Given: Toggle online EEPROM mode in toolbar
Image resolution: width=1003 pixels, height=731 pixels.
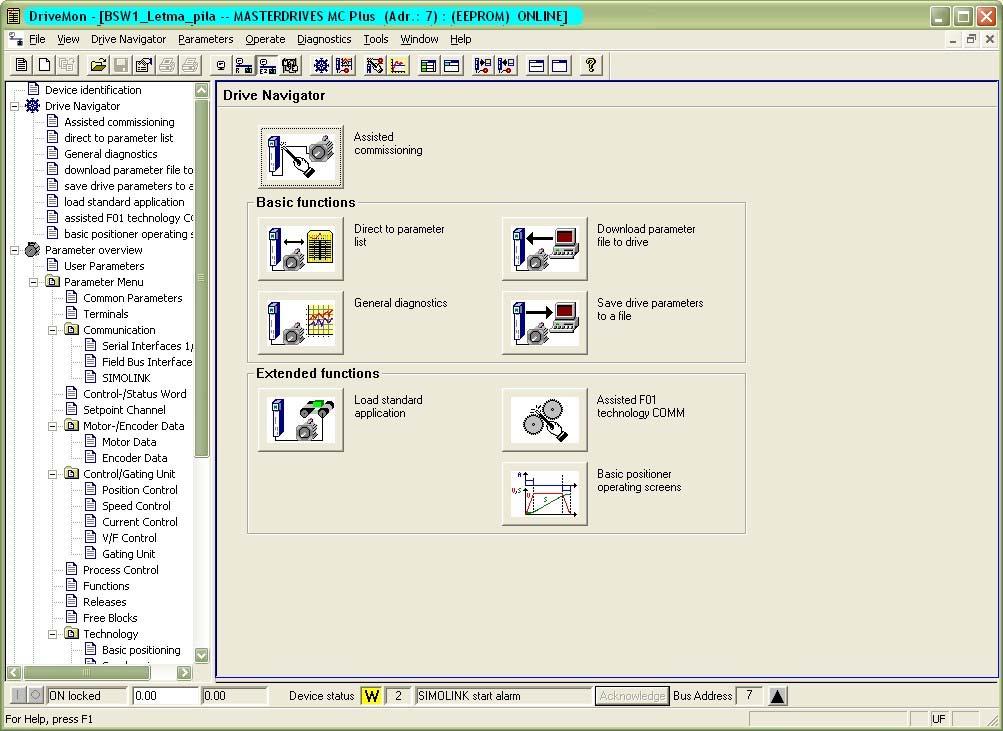Looking at the screenshot, I should pos(267,65).
